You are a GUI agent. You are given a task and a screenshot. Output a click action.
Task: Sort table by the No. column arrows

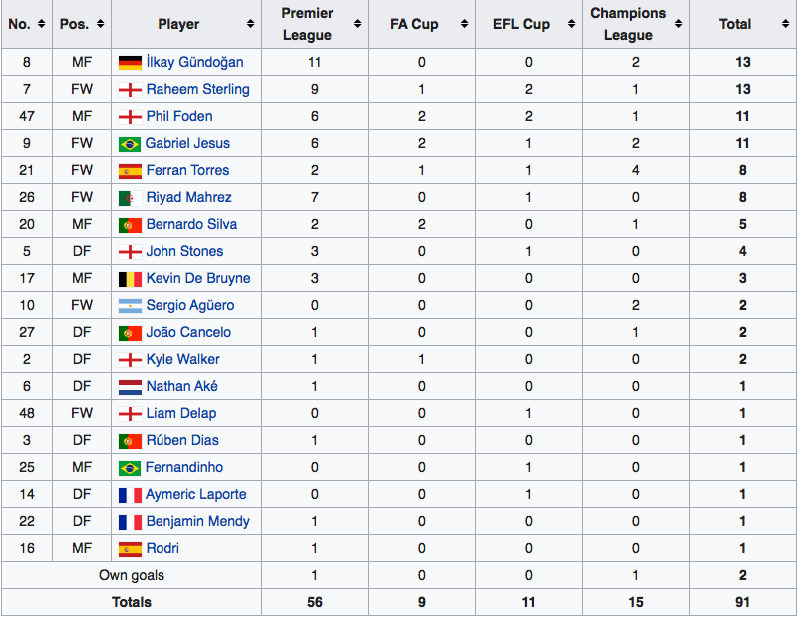point(41,24)
